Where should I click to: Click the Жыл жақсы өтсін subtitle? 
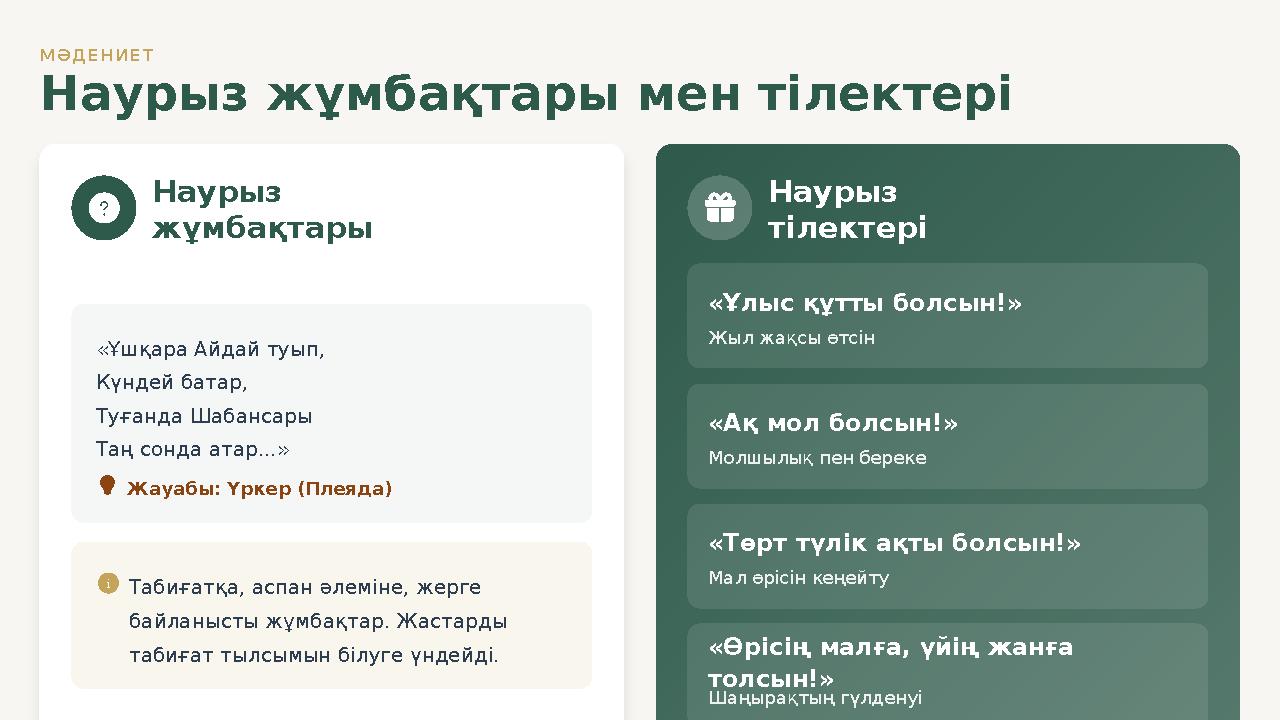pyautogui.click(x=791, y=337)
